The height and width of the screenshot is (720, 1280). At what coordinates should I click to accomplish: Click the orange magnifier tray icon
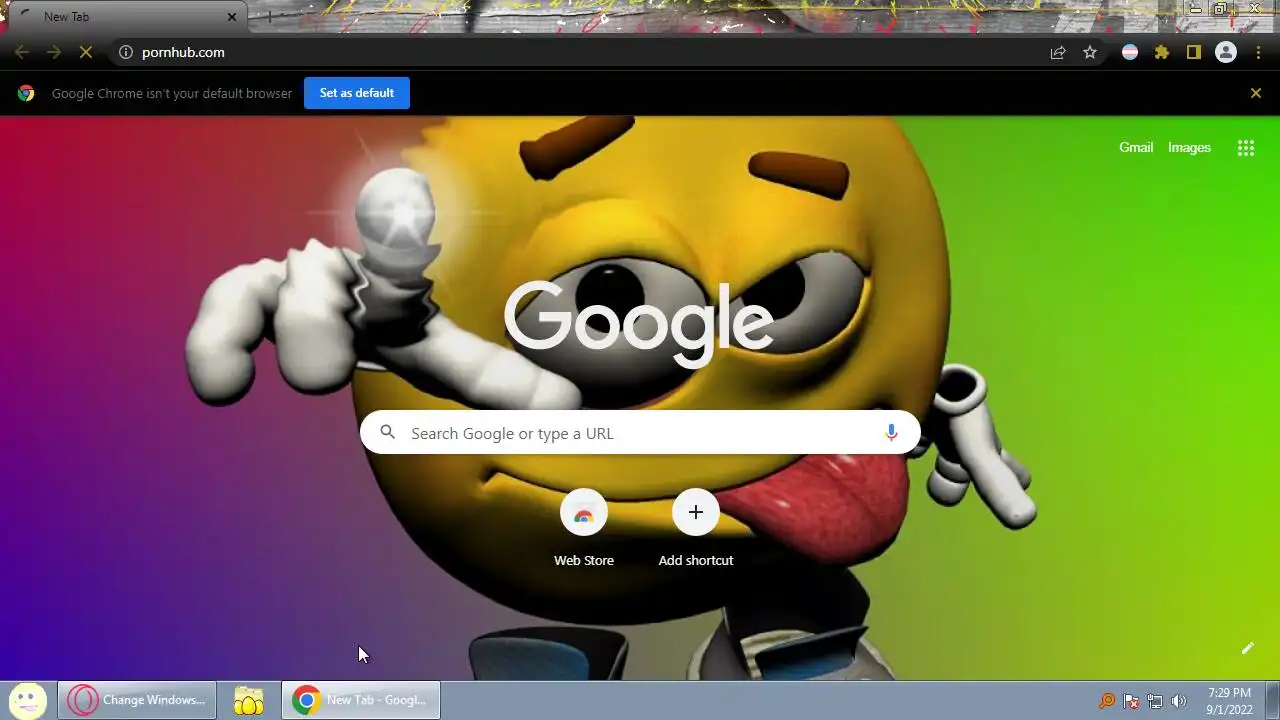pyautogui.click(x=1107, y=701)
